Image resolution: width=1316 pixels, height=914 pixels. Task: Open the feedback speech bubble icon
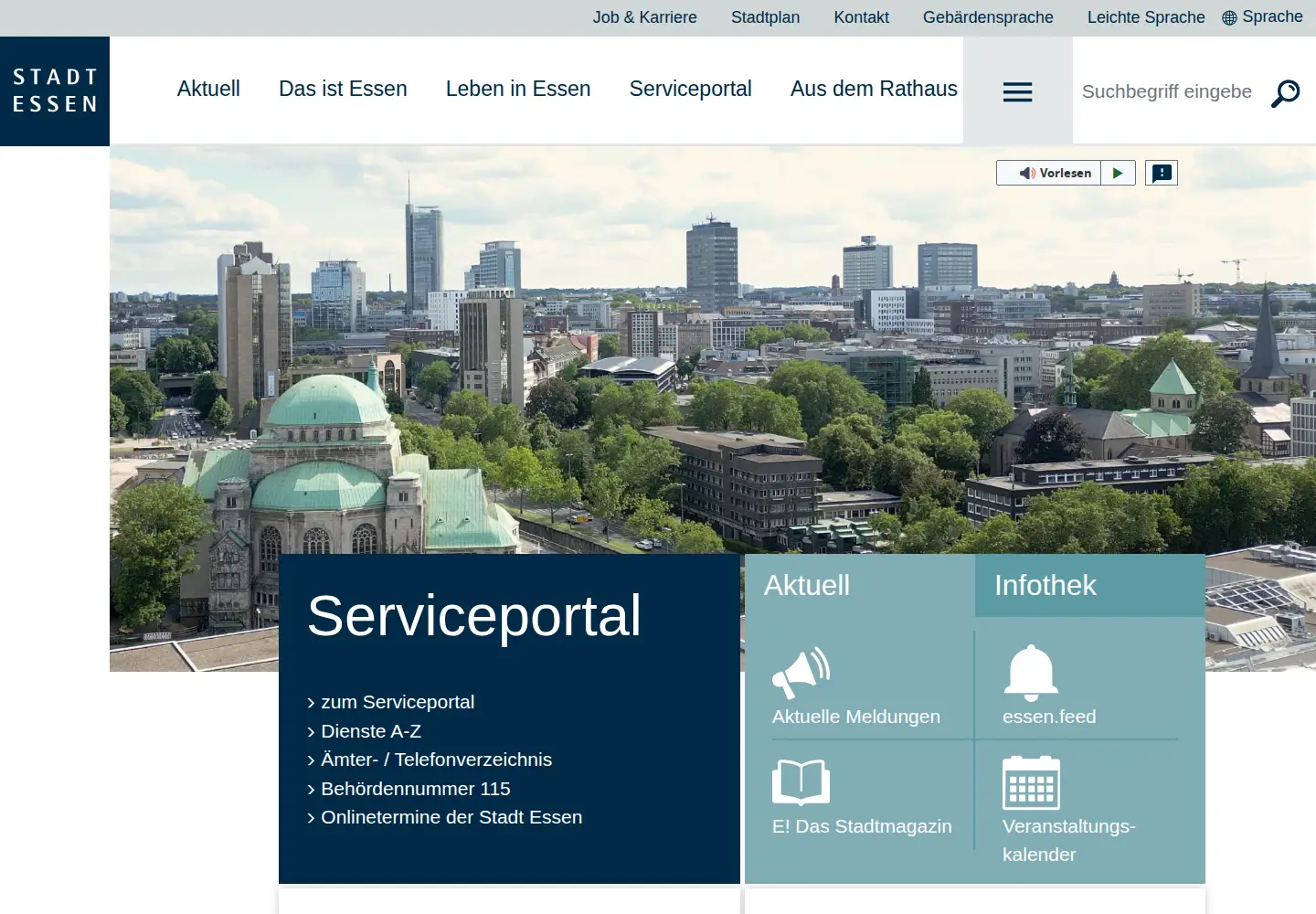click(1162, 173)
